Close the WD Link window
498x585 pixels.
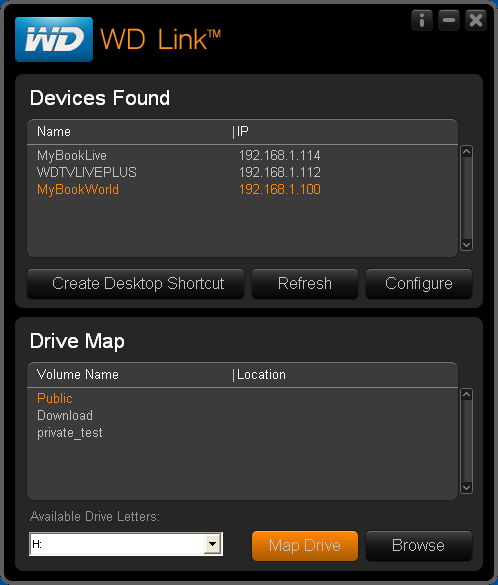click(x=476, y=20)
